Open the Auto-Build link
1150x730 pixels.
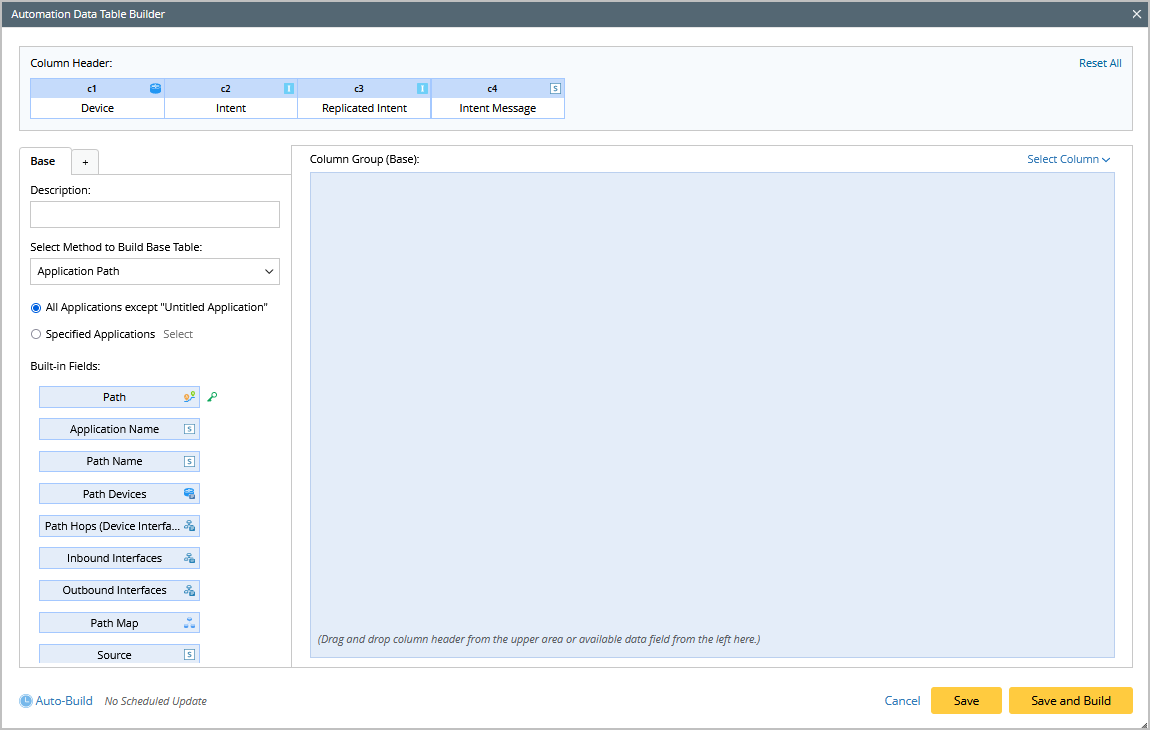pos(64,701)
